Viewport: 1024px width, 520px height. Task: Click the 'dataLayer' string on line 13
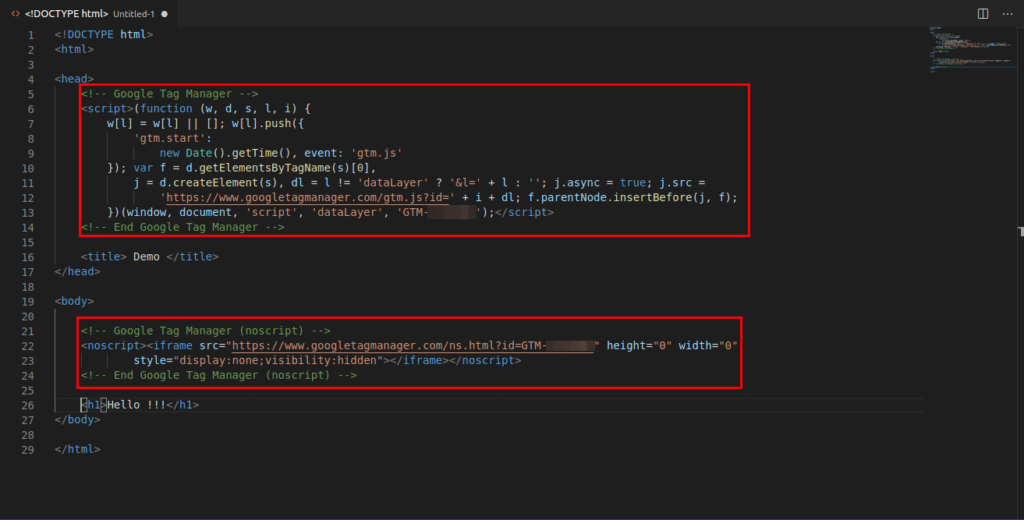pyautogui.click(x=347, y=212)
